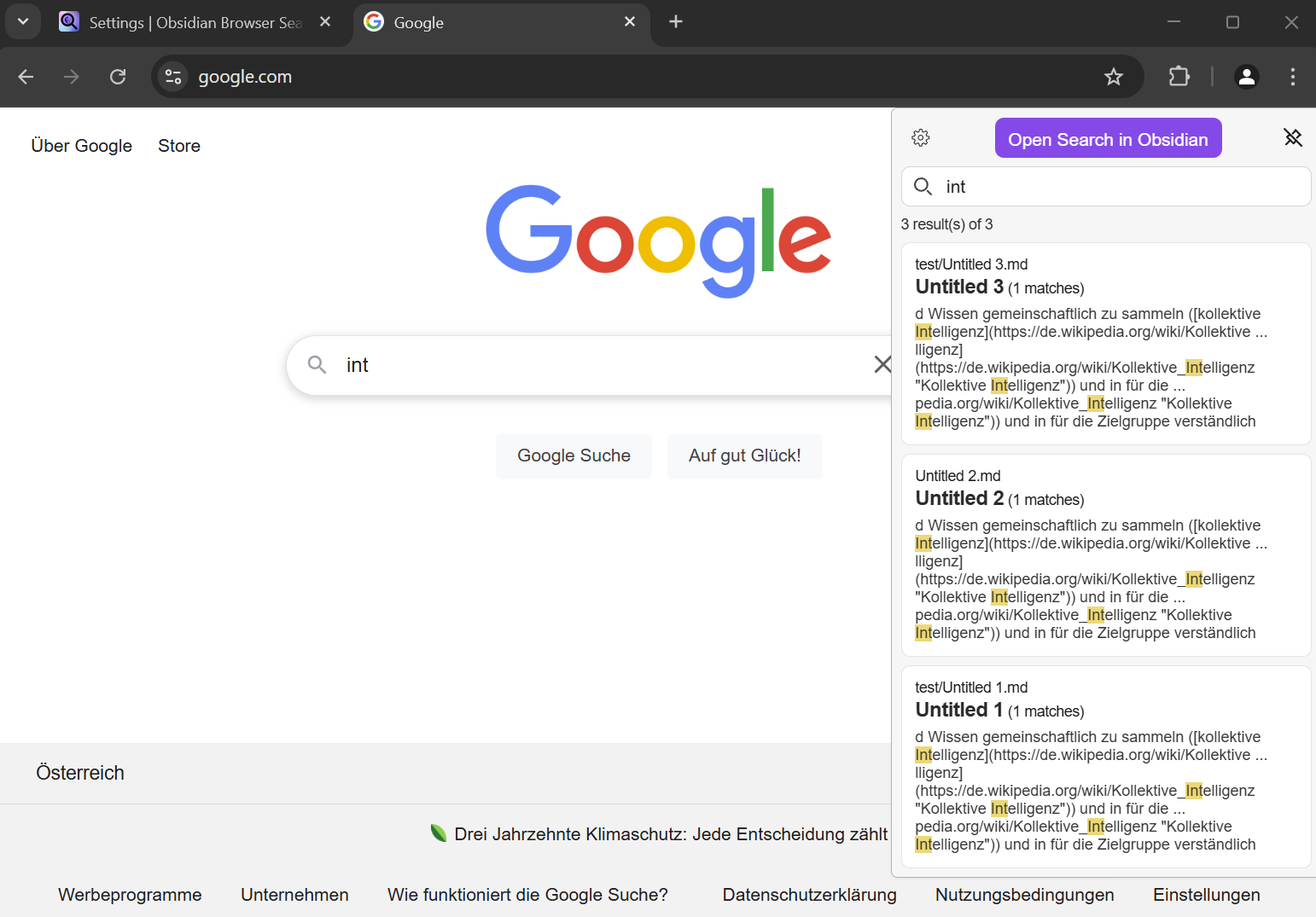Click the test/Untitled 3.md path

[x=971, y=264]
